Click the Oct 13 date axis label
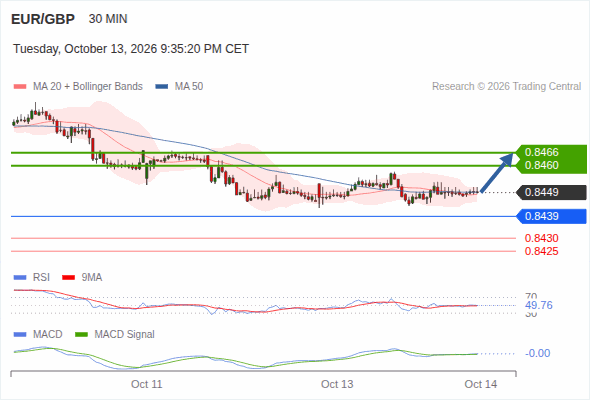This screenshot has height=400, width=590. point(337,384)
